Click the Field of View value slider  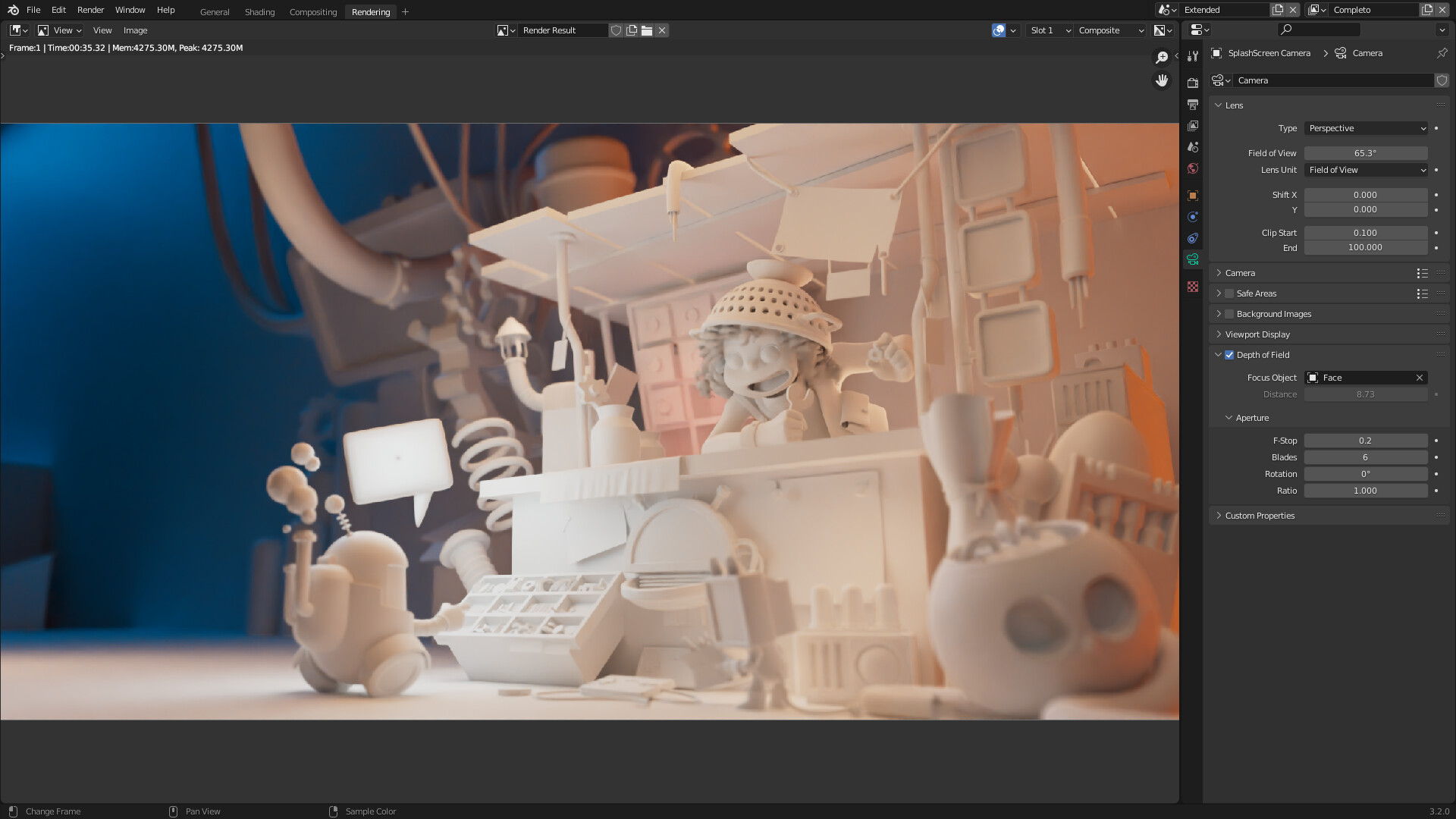click(x=1366, y=153)
